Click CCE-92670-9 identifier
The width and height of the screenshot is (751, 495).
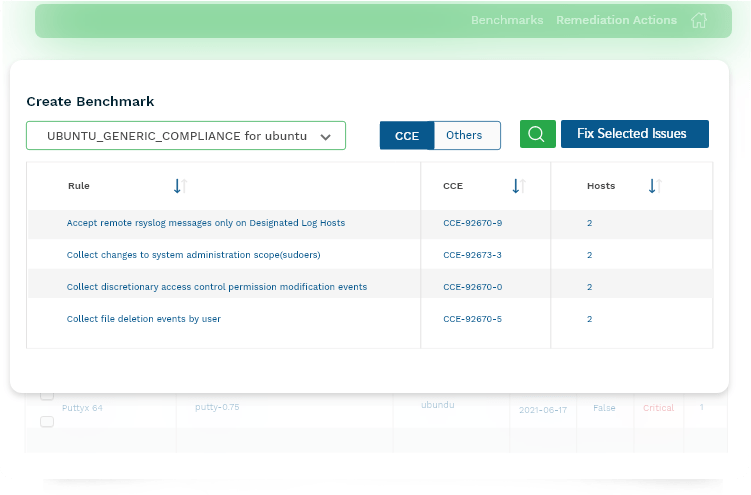[x=472, y=223]
